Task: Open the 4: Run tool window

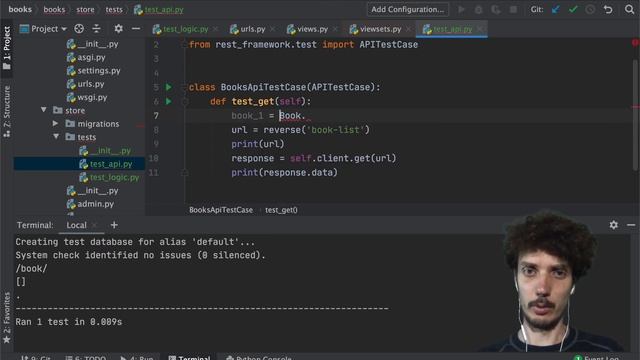Action: (136, 358)
